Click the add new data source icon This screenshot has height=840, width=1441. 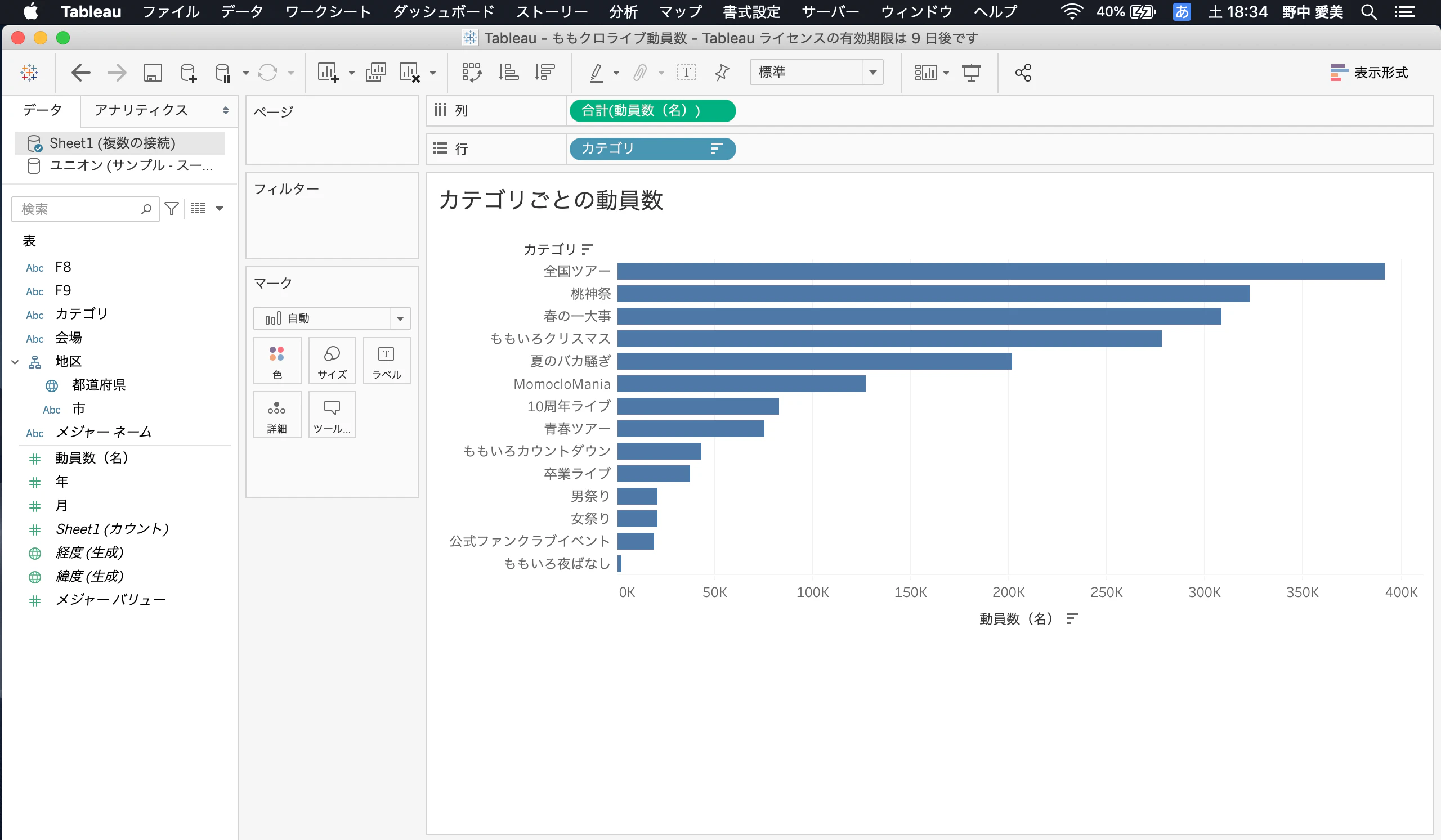[188, 73]
